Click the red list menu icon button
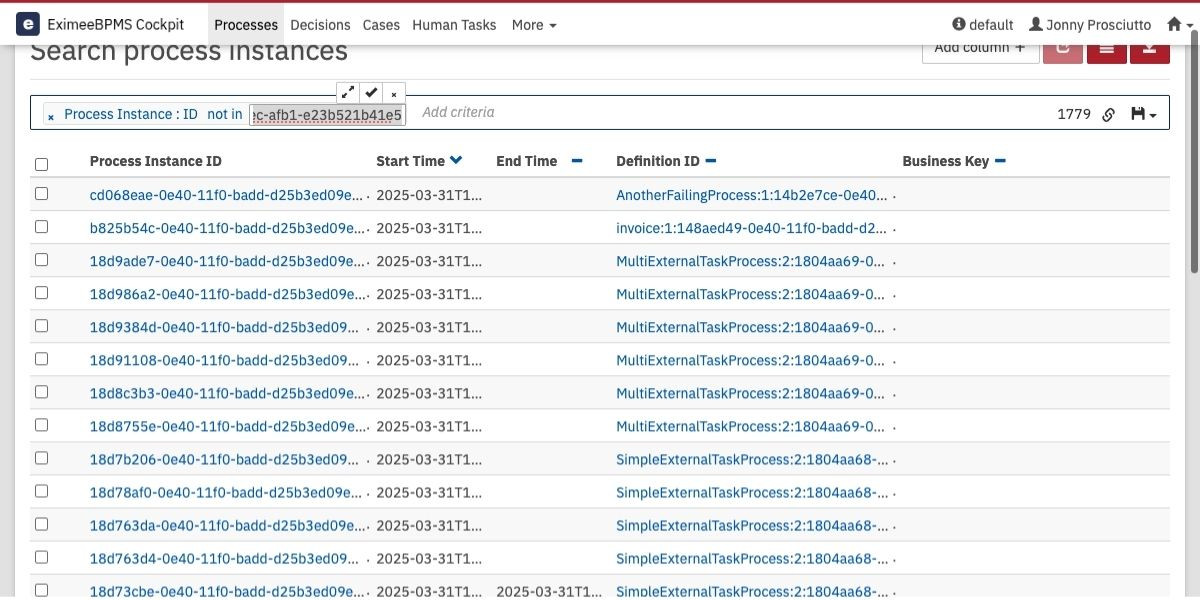 [1106, 48]
